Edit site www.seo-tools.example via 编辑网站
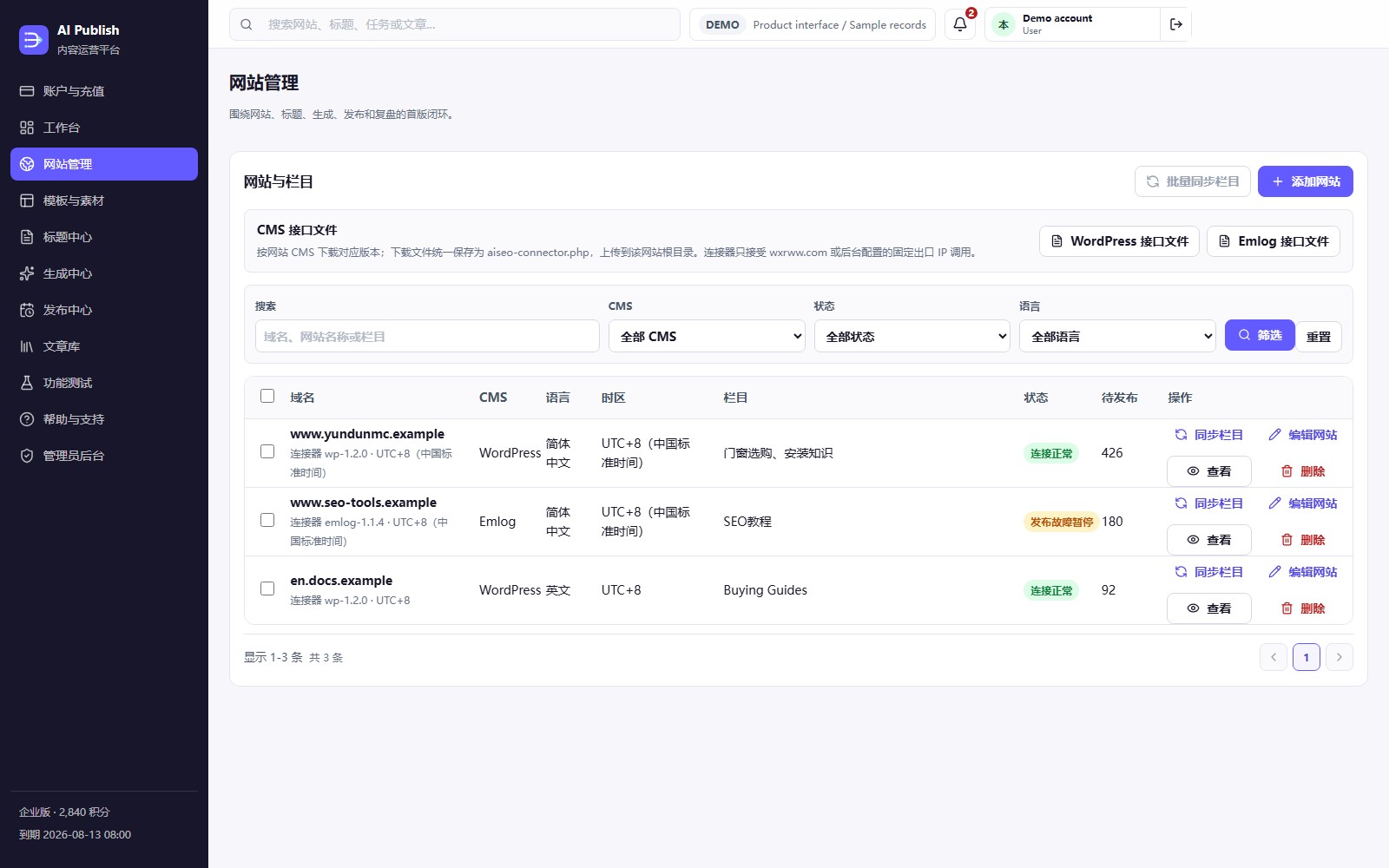Viewport: 1389px width, 868px height. (x=1303, y=503)
